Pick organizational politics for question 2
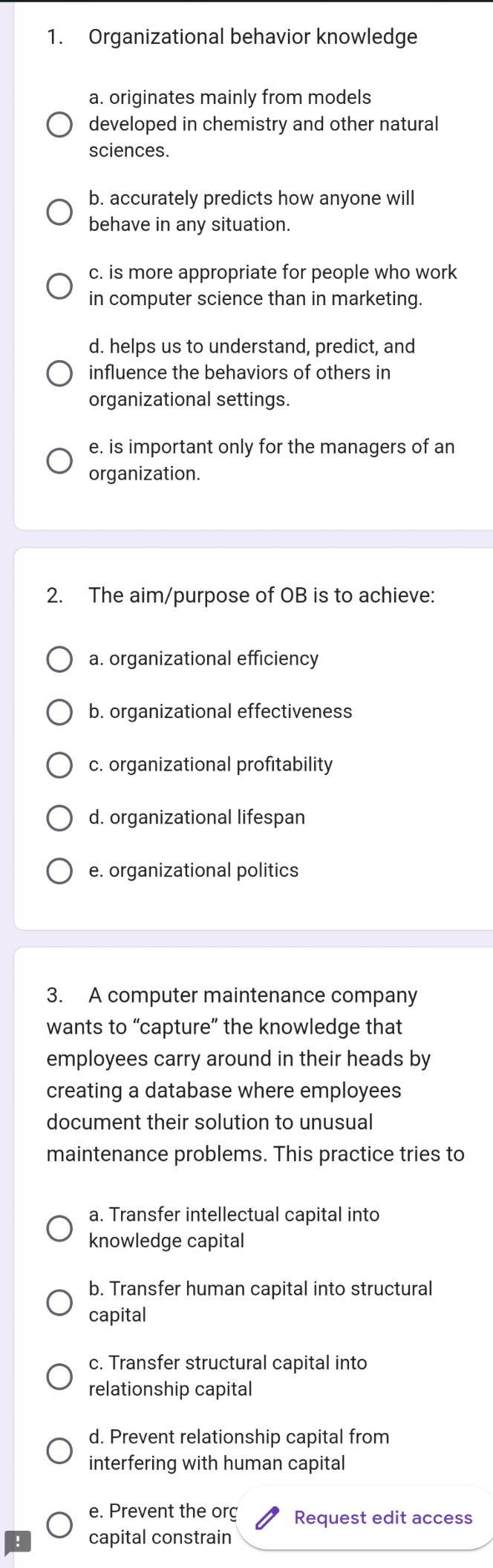The width and height of the screenshot is (493, 1568). click(59, 870)
